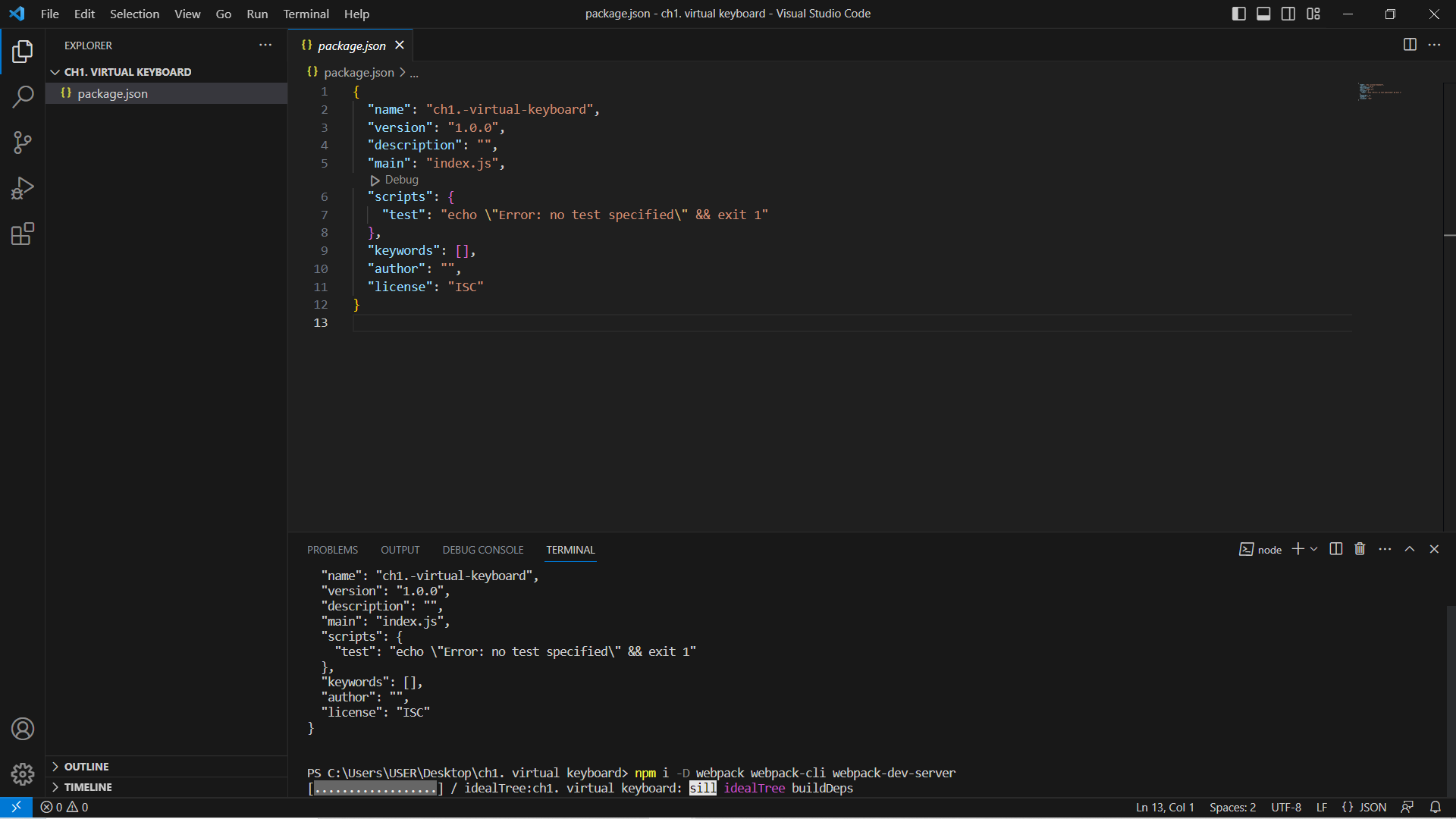Collapse the CH1. VIRTUAL KEYBOARD folder
This screenshot has width=1456, height=819.
point(55,71)
